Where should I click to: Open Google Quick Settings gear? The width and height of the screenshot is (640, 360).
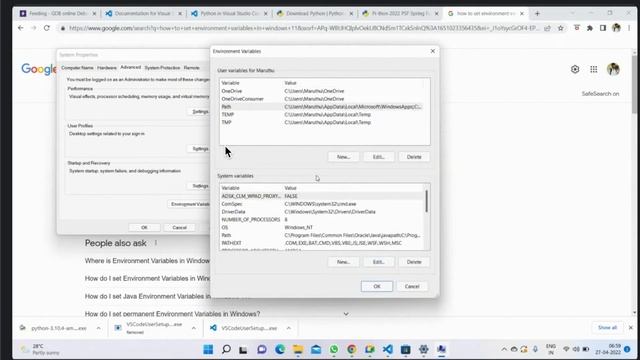click(575, 69)
